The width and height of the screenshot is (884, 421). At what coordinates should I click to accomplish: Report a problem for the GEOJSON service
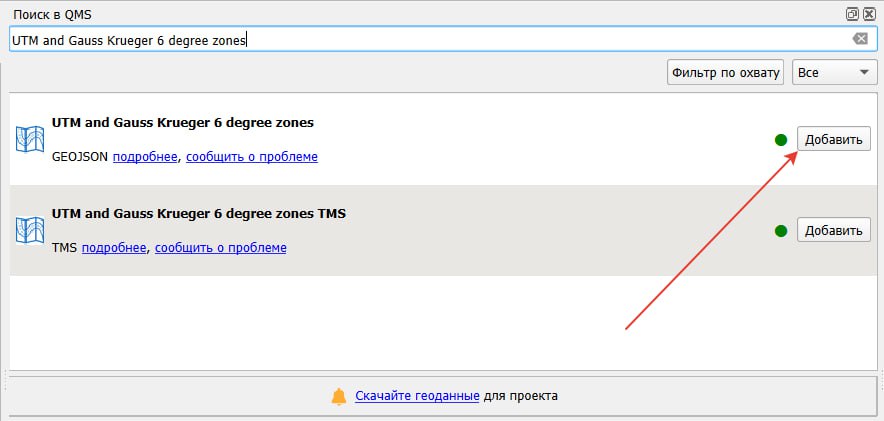tap(252, 157)
